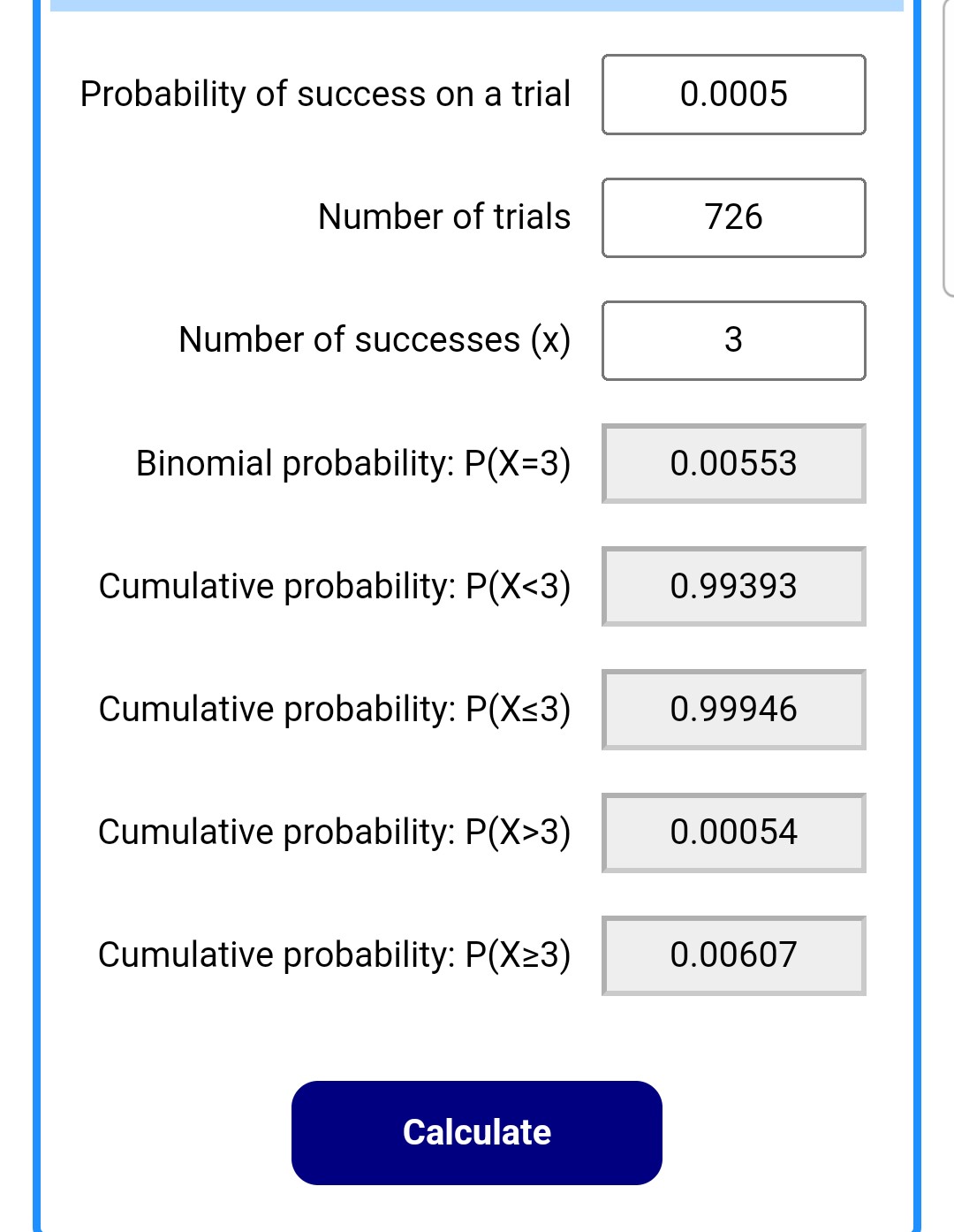Click the probability of success input field
954x1232 pixels.
[733, 95]
